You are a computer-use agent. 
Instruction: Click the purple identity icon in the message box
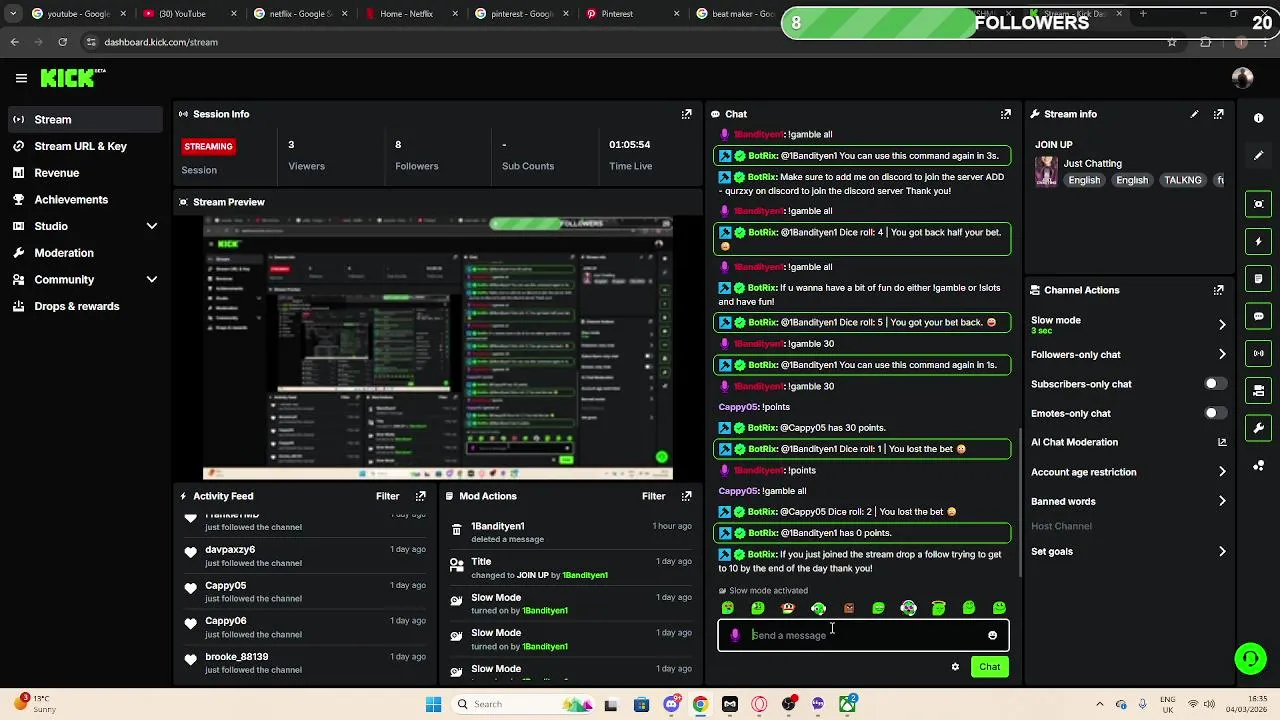pos(735,636)
